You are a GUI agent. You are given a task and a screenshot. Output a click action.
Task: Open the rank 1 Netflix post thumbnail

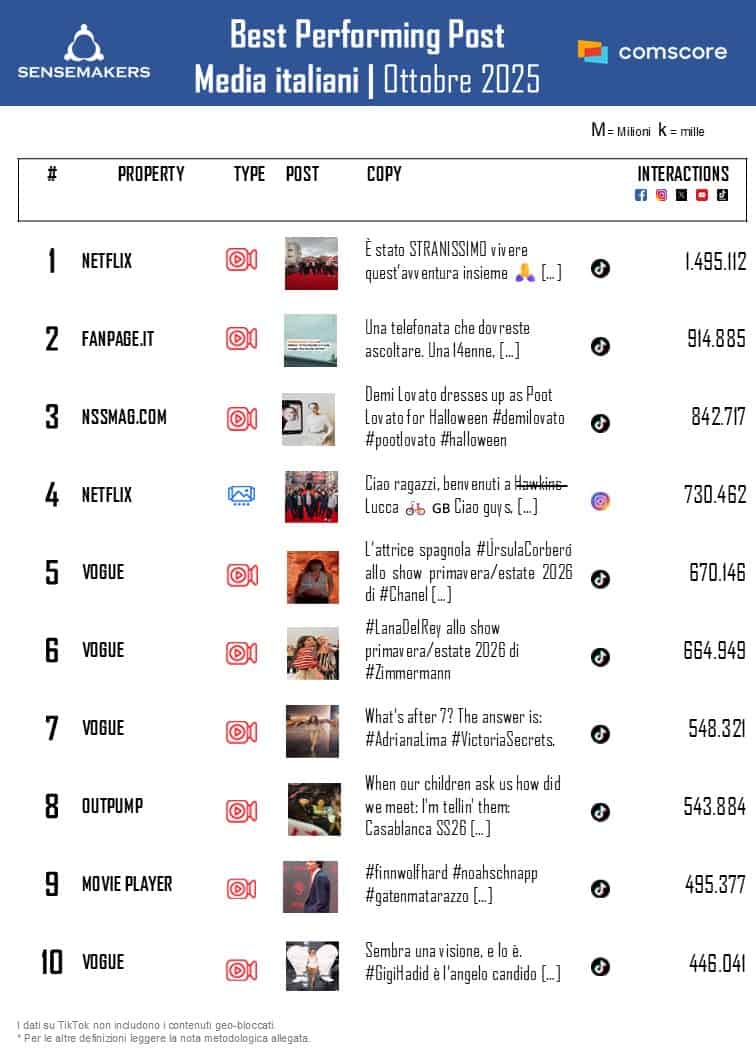pyautogui.click(x=311, y=263)
